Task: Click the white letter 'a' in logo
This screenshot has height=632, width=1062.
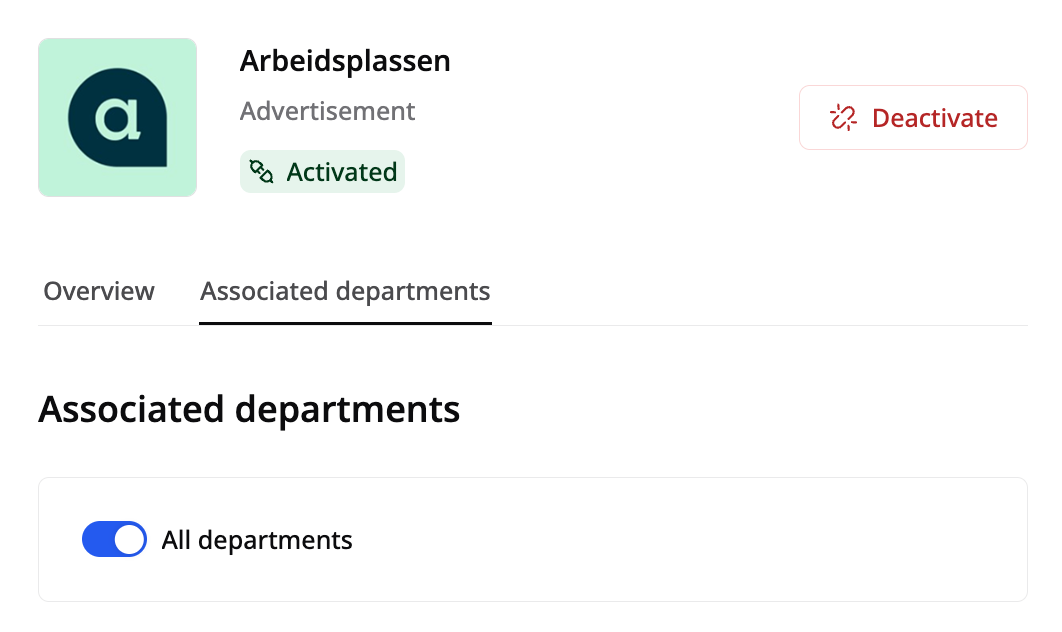Action: pyautogui.click(x=118, y=119)
